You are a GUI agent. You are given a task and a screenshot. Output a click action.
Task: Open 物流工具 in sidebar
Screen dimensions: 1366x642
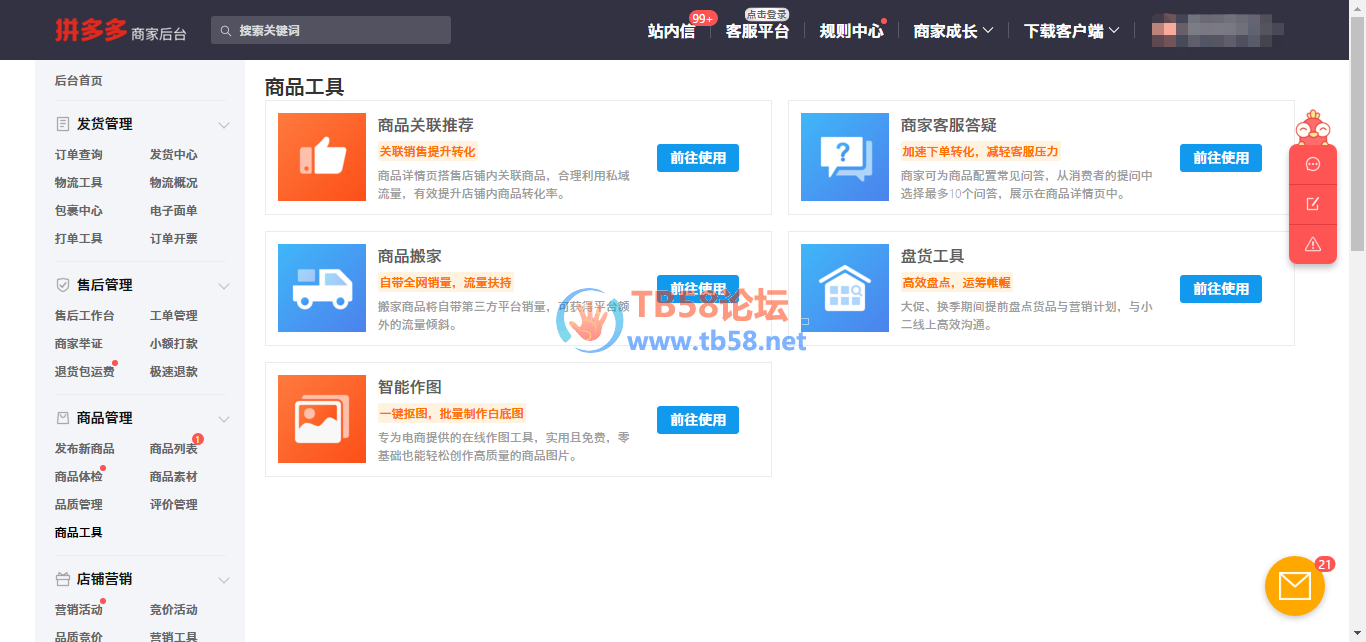click(x=79, y=183)
